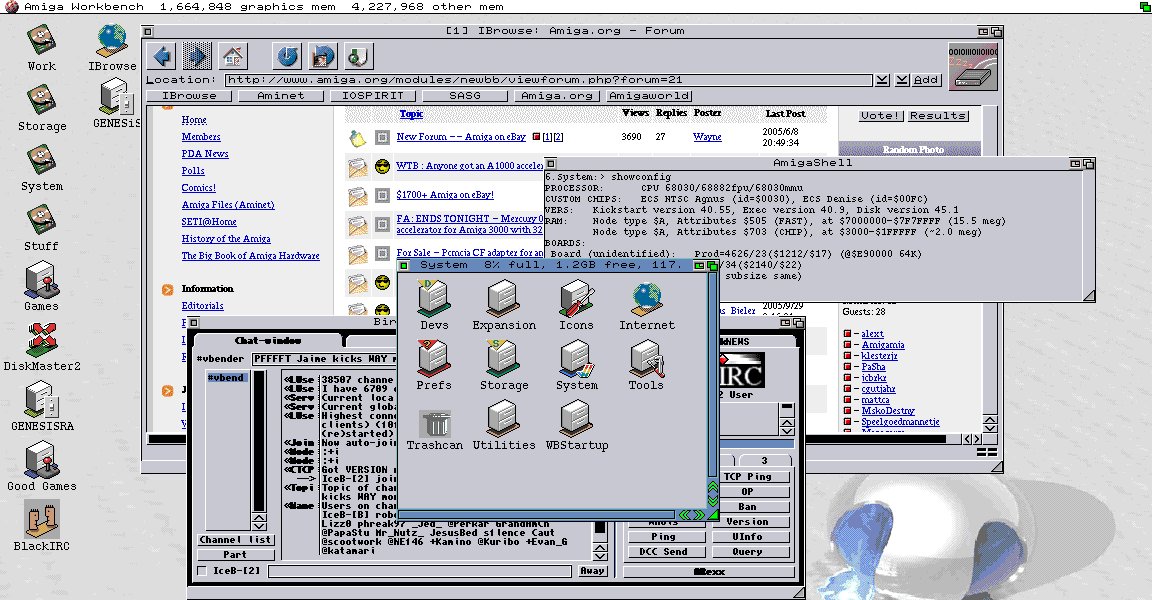Open the Devs drawer in System window
1152x600 pixels.
point(434,306)
